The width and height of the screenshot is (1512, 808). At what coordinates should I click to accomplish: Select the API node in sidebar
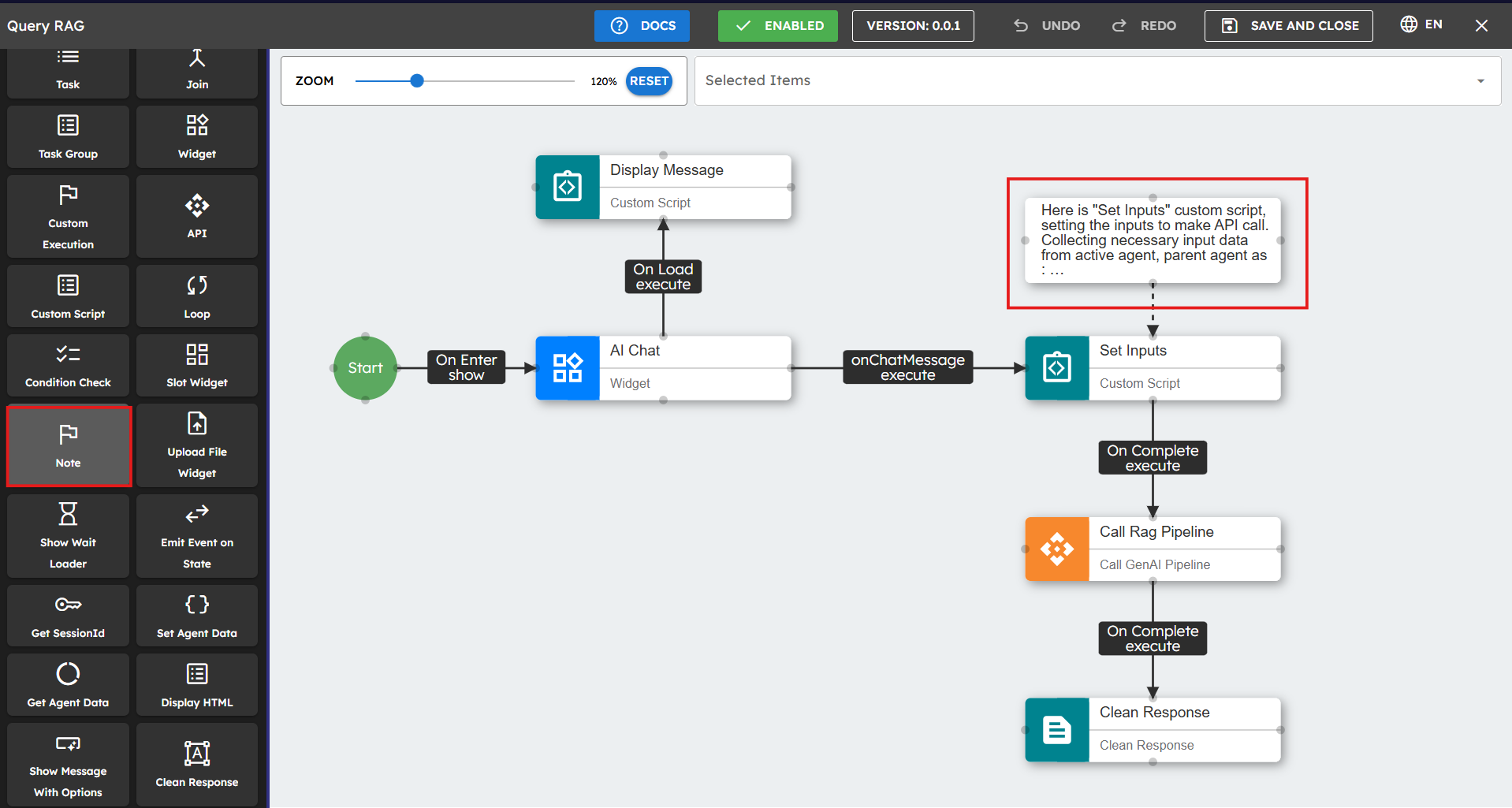pos(197,216)
